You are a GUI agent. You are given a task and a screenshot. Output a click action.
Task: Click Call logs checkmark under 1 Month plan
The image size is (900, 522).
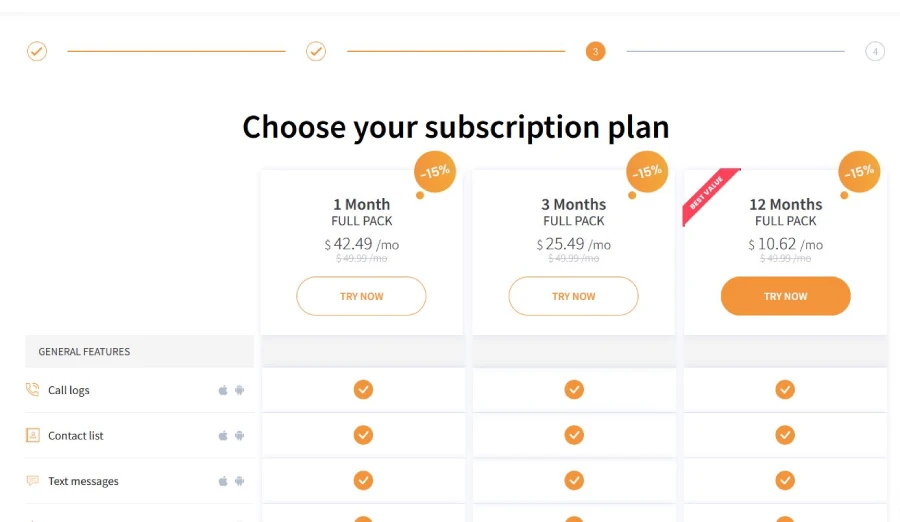click(x=363, y=389)
